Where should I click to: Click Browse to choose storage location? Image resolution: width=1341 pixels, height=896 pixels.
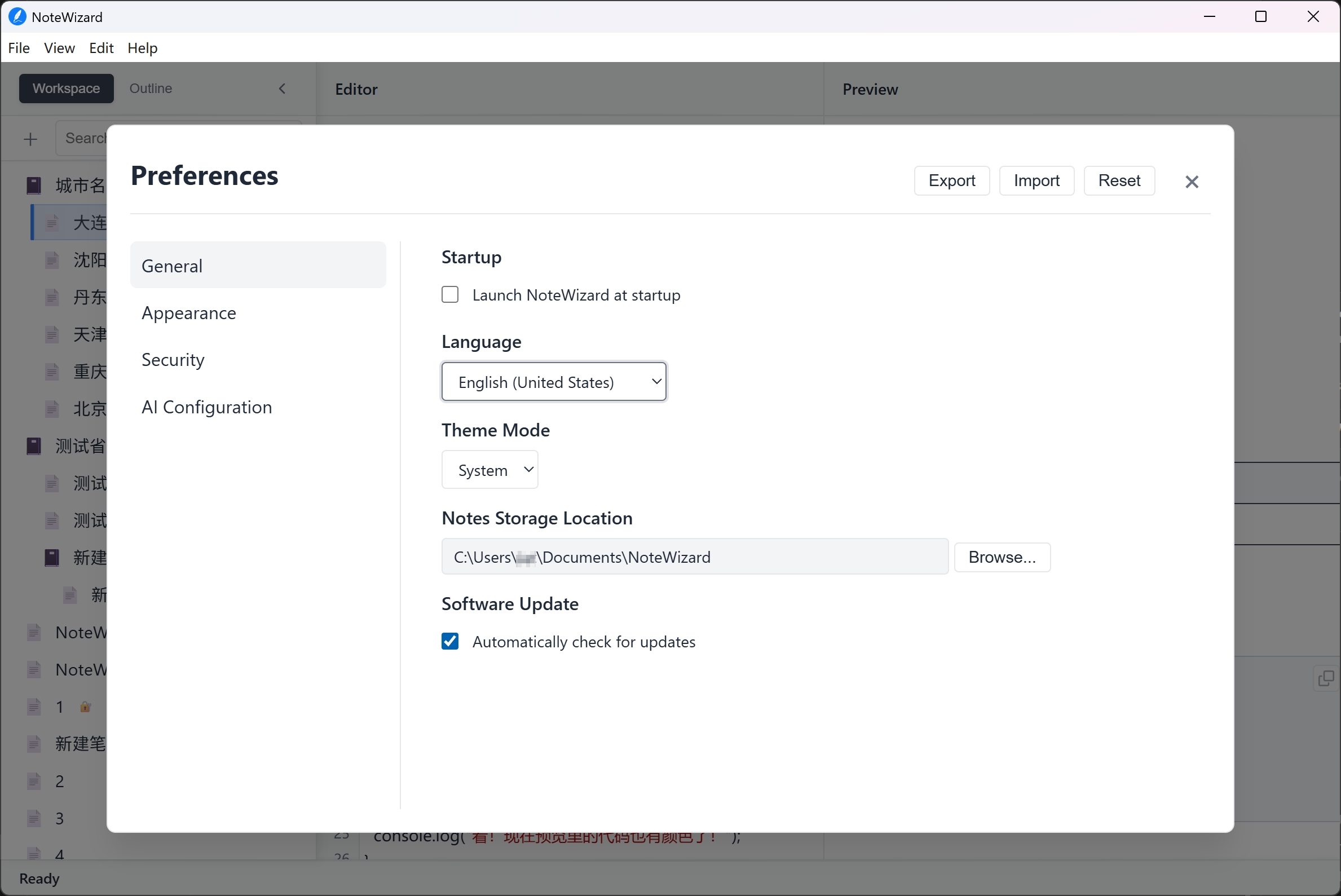[1002, 557]
